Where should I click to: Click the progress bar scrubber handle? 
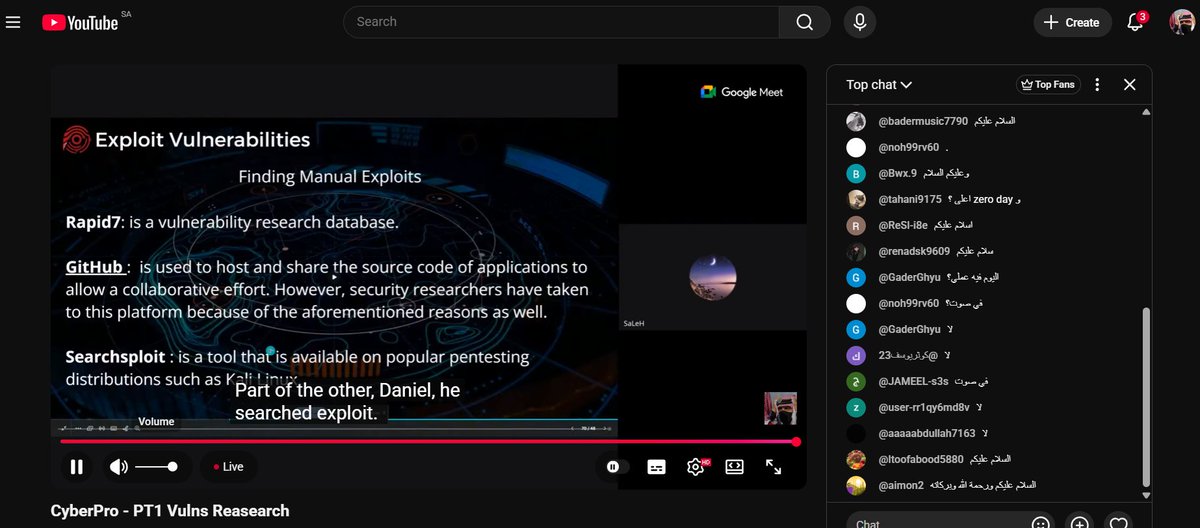coord(796,441)
